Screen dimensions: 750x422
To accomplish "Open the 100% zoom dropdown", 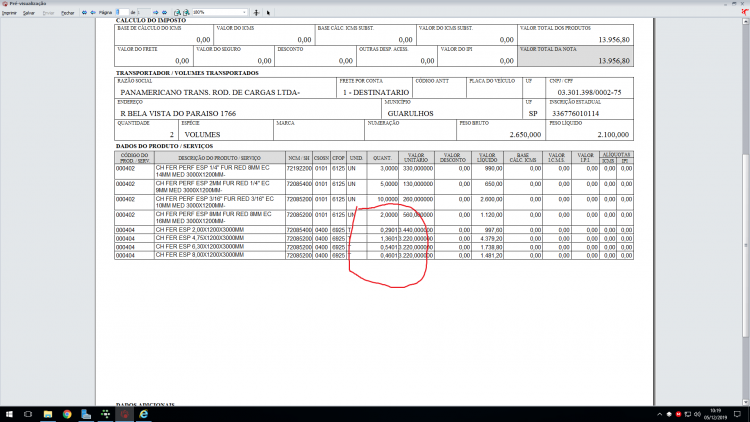I will [x=220, y=12].
